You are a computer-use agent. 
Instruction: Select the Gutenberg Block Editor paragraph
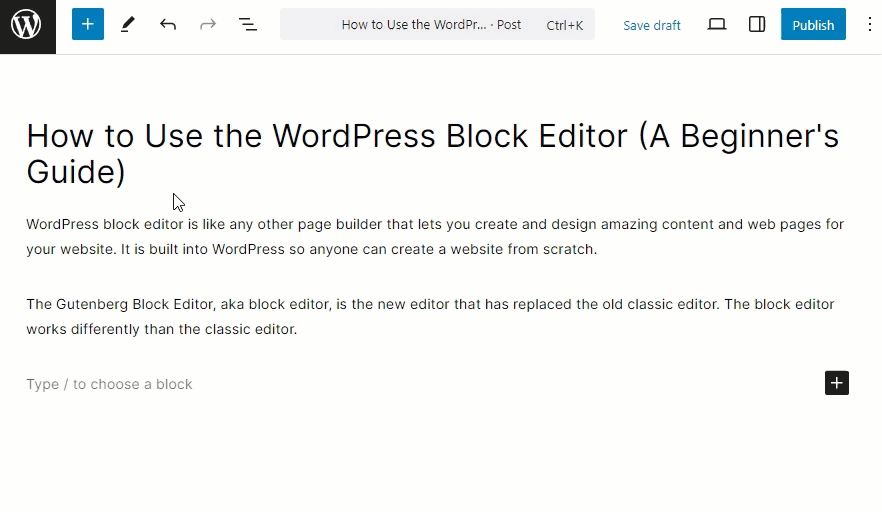point(430,316)
